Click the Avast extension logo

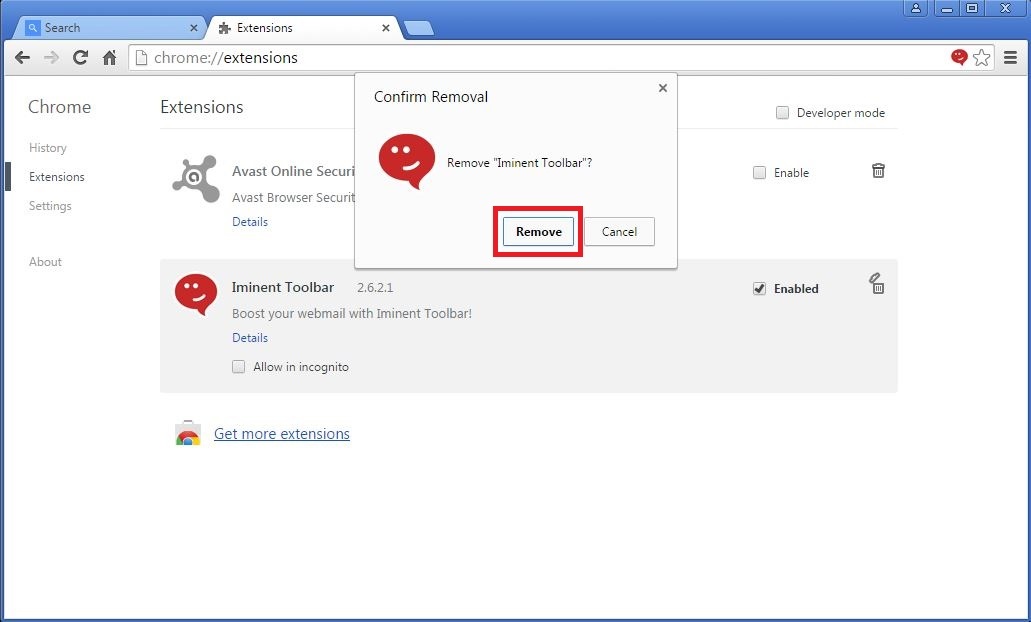point(196,179)
